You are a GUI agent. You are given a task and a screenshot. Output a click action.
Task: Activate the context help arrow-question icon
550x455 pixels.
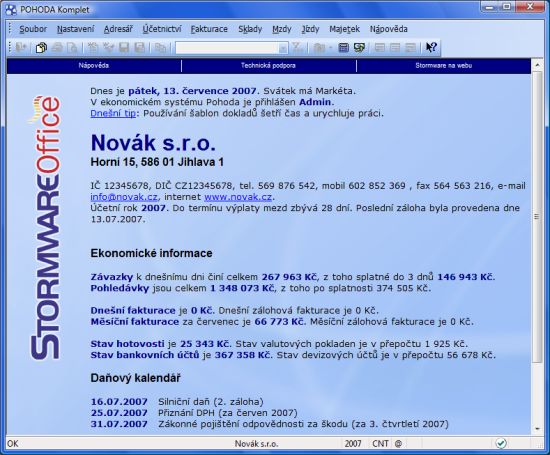(x=431, y=47)
